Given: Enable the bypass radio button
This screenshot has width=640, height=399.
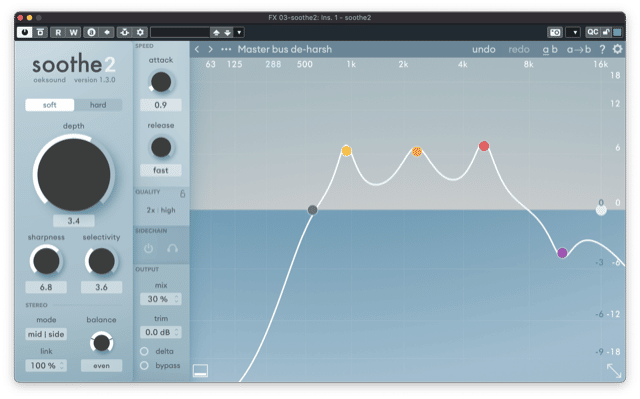Looking at the screenshot, I should click(x=144, y=365).
